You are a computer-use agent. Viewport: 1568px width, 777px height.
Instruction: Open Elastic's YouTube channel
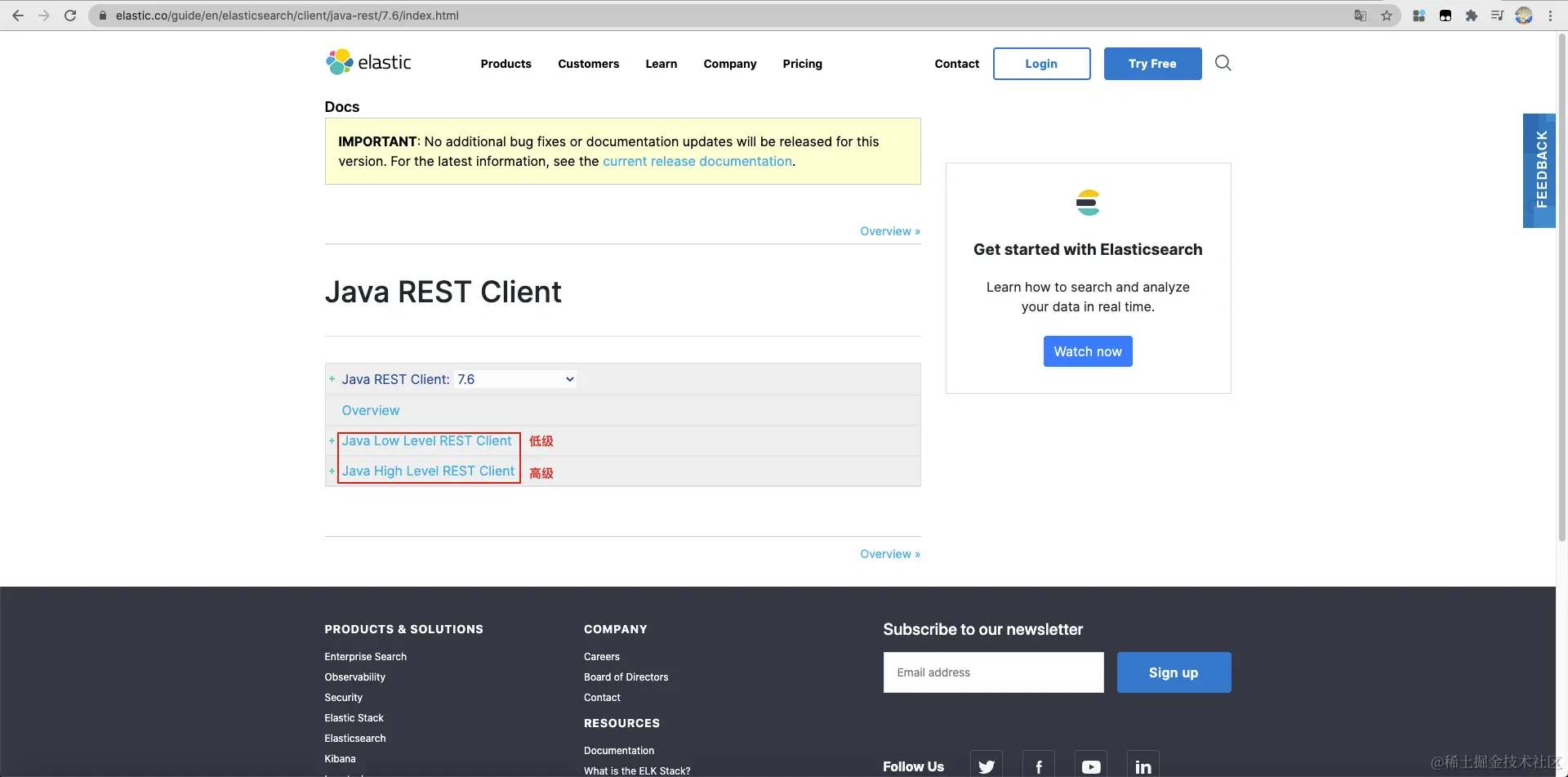pos(1091,766)
